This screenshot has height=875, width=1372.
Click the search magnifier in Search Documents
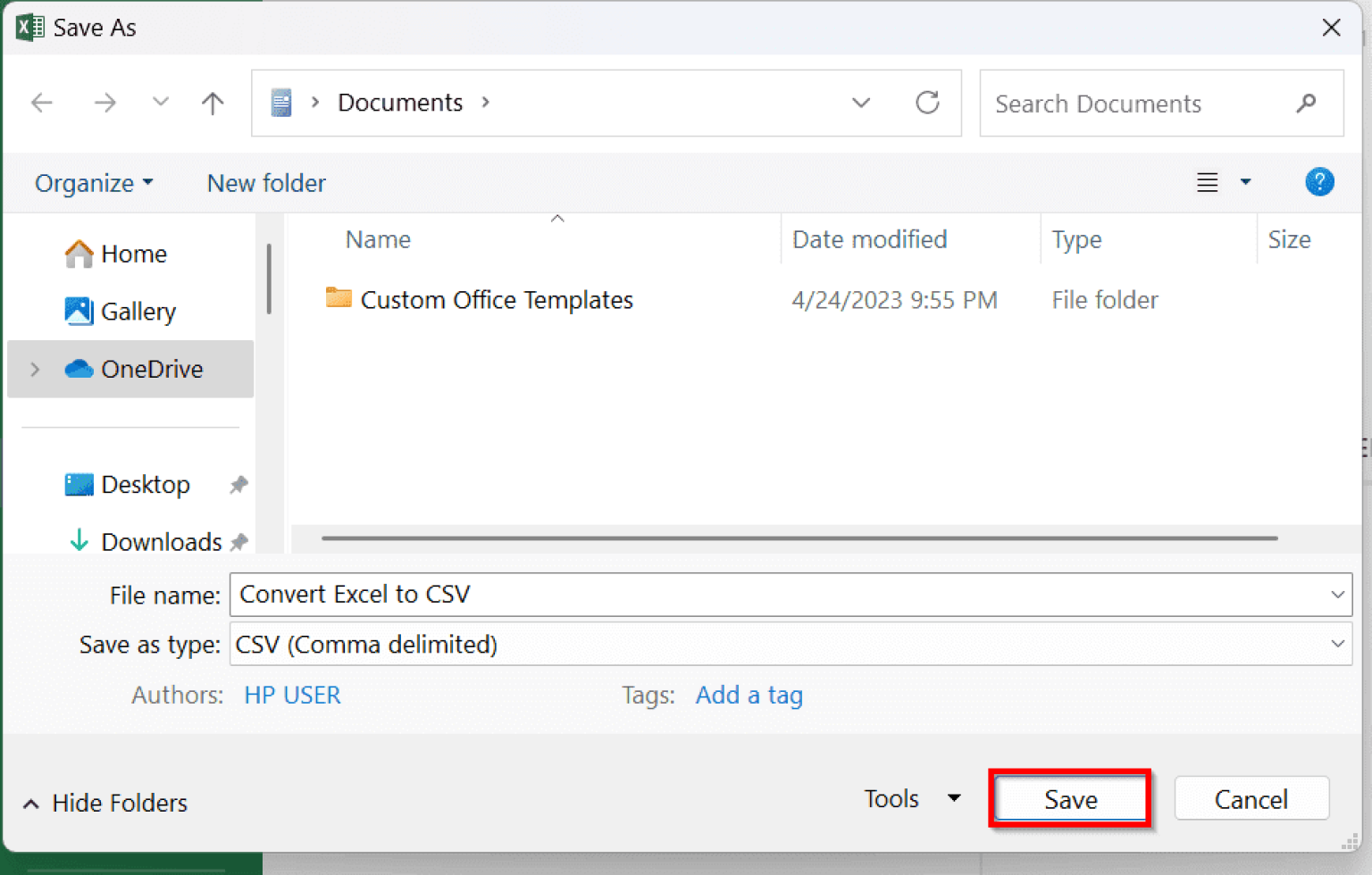[x=1307, y=104]
